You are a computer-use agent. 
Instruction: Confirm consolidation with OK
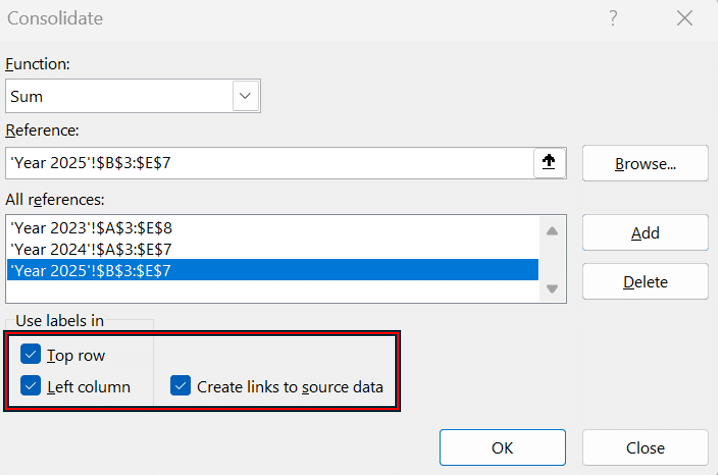(x=502, y=448)
